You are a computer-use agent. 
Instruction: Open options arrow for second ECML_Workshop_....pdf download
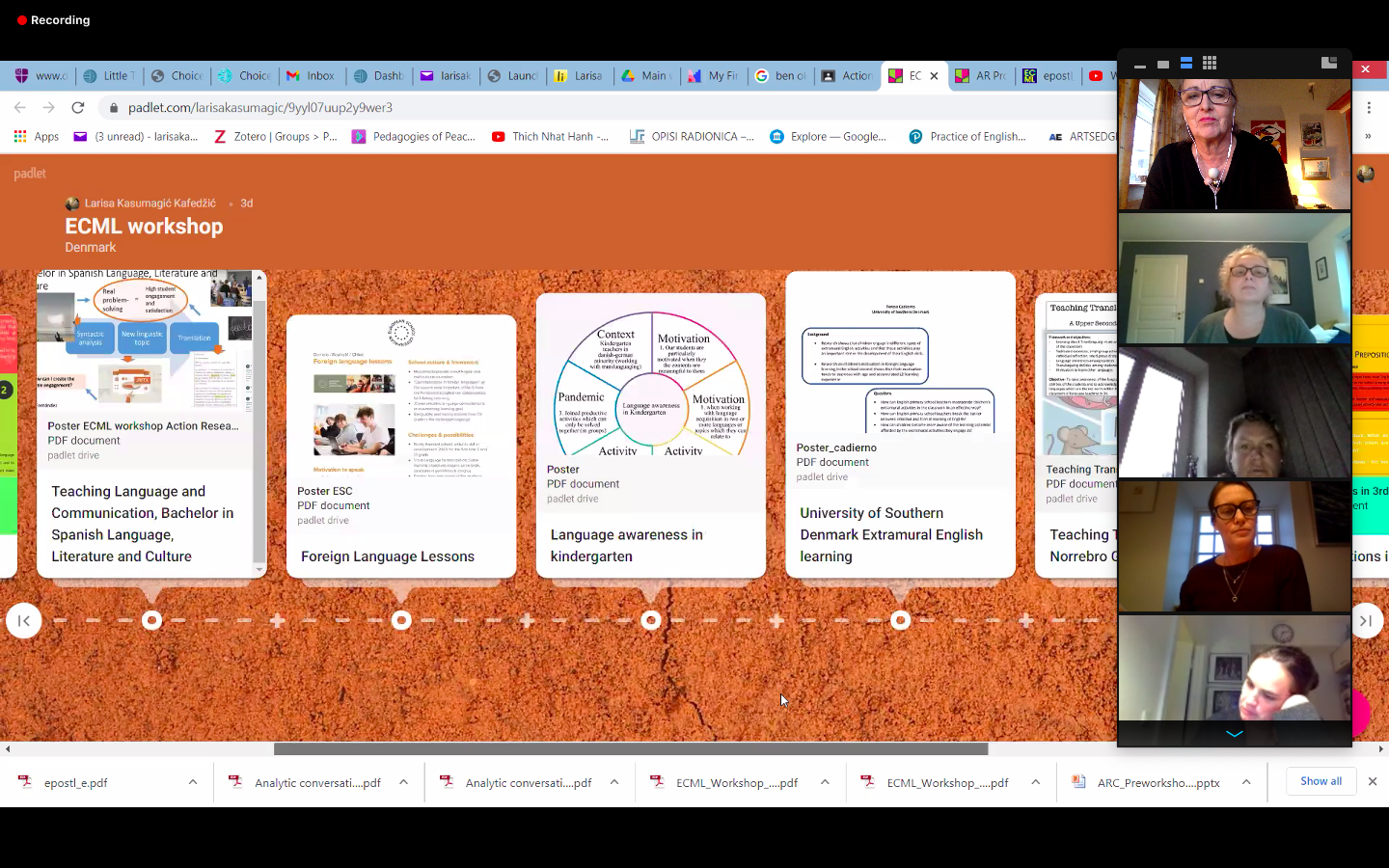[1036, 782]
